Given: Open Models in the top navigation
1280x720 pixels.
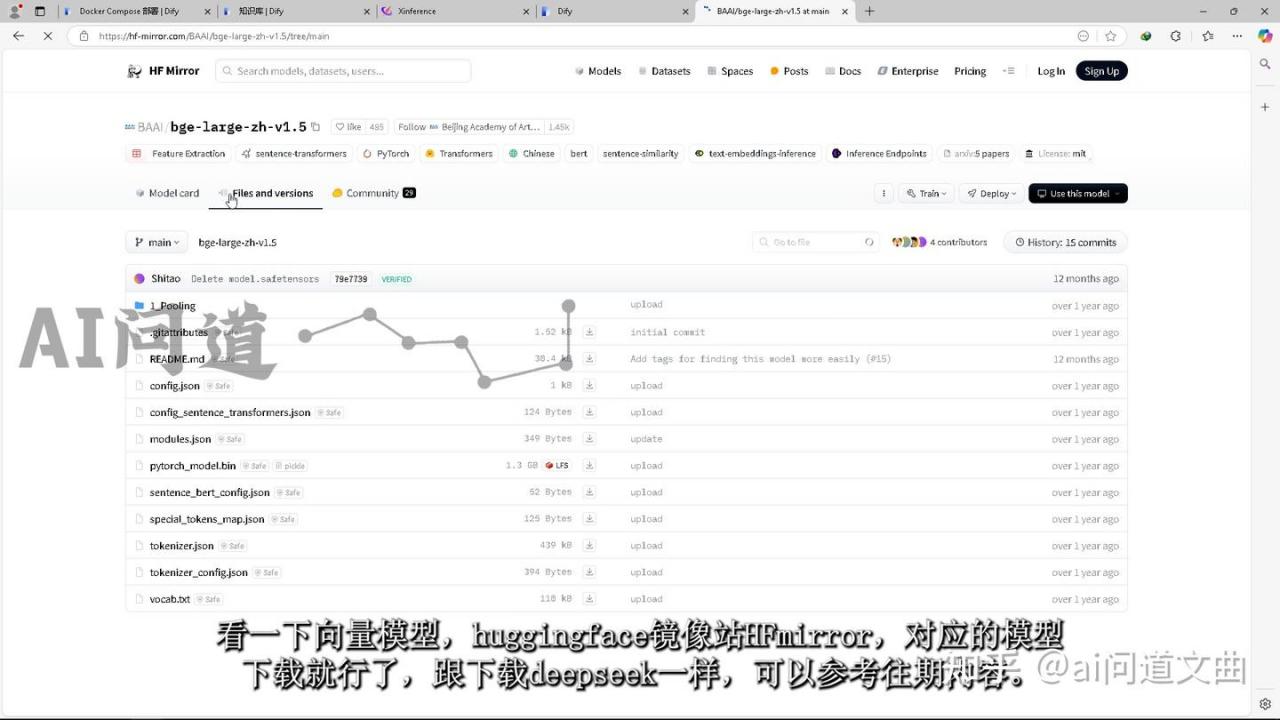Looking at the screenshot, I should 598,71.
